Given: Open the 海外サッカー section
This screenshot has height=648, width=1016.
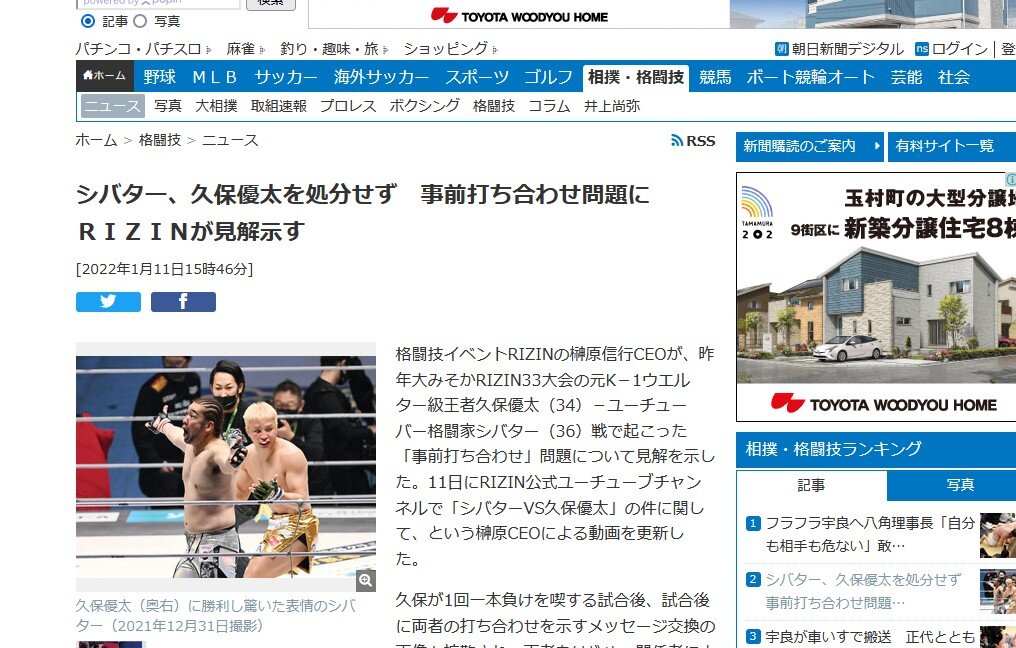Looking at the screenshot, I should [381, 77].
